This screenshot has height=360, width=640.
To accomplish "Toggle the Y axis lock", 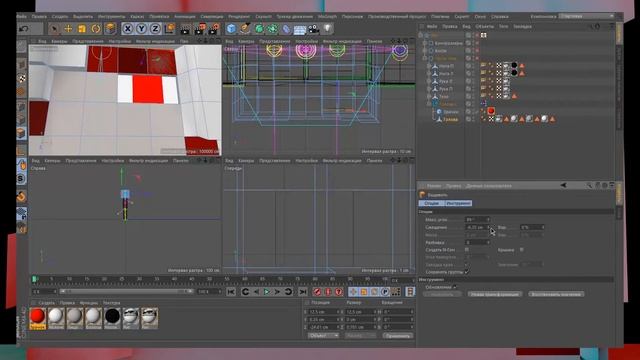I will [x=141, y=29].
